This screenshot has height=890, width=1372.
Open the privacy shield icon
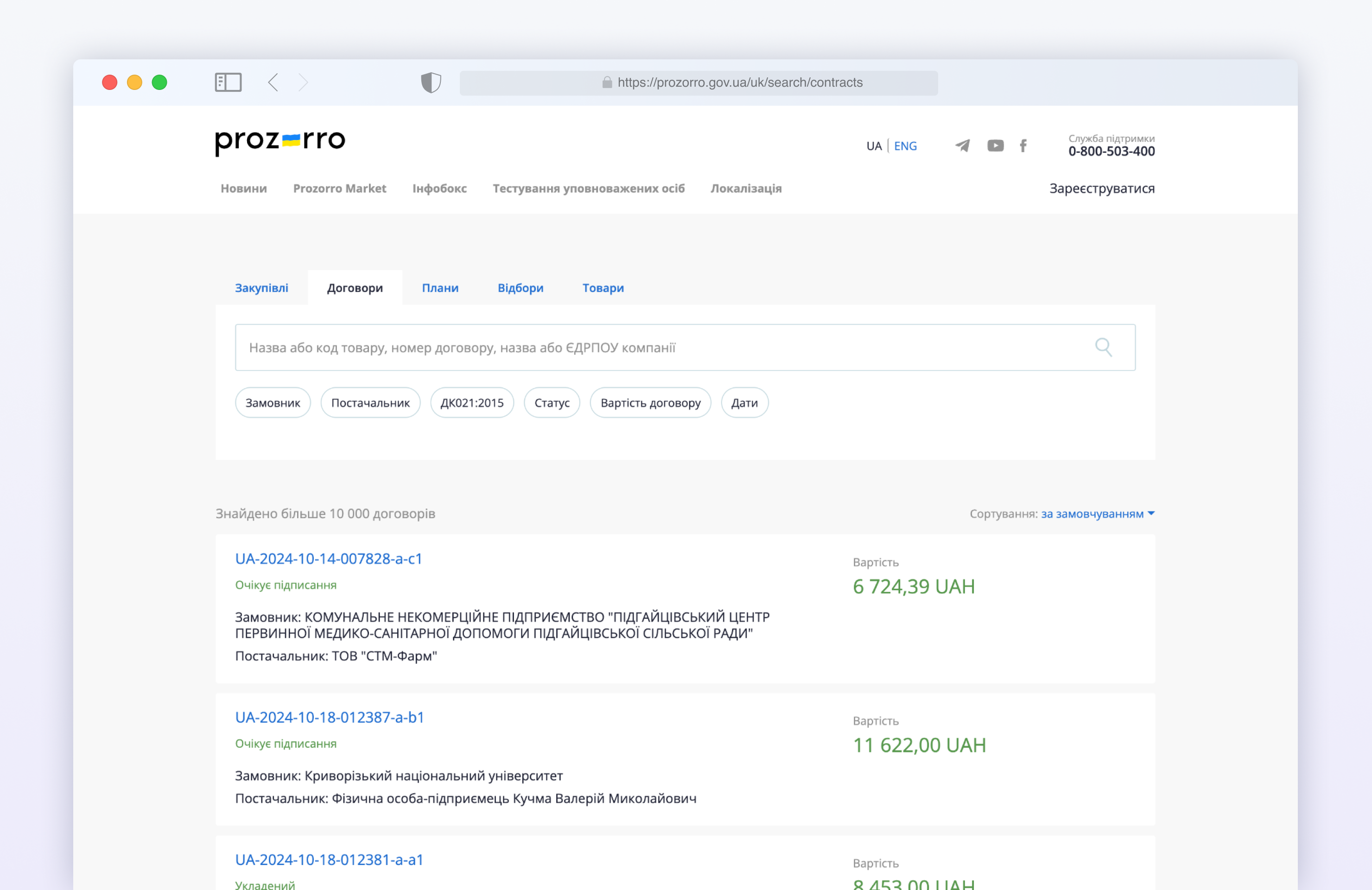pyautogui.click(x=431, y=83)
